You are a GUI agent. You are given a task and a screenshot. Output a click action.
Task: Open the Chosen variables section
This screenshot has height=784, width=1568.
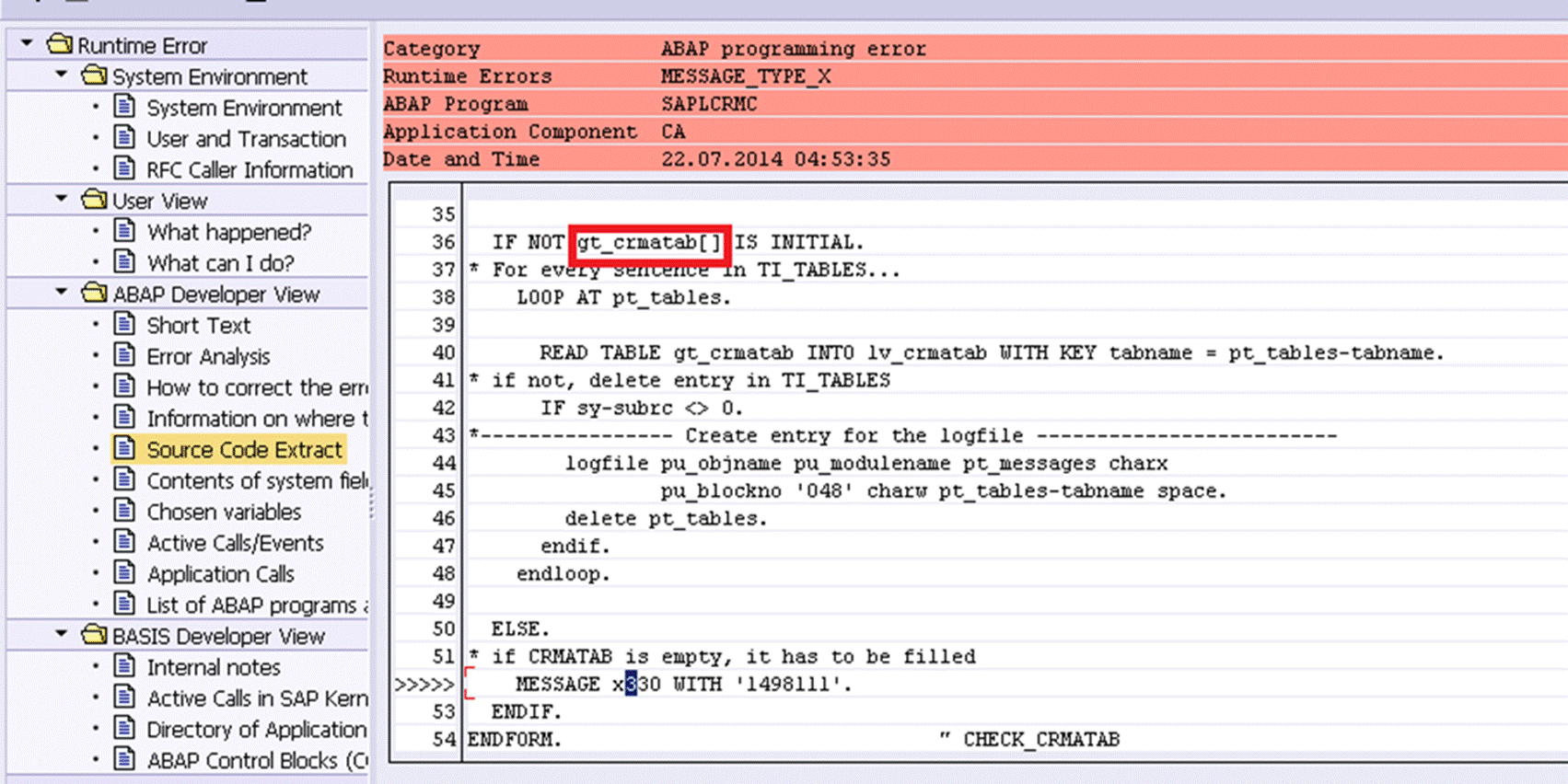click(x=224, y=512)
